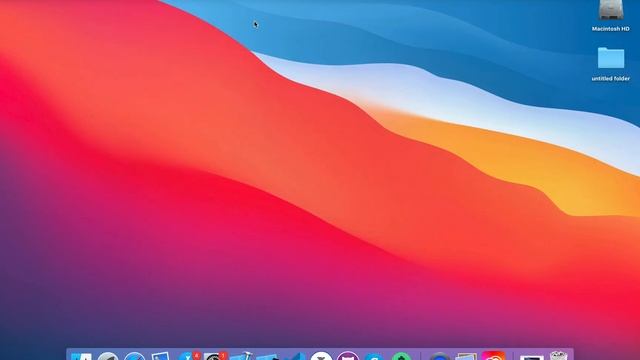Select the untitled folder on desktop
The height and width of the screenshot is (360, 640).
click(x=611, y=58)
